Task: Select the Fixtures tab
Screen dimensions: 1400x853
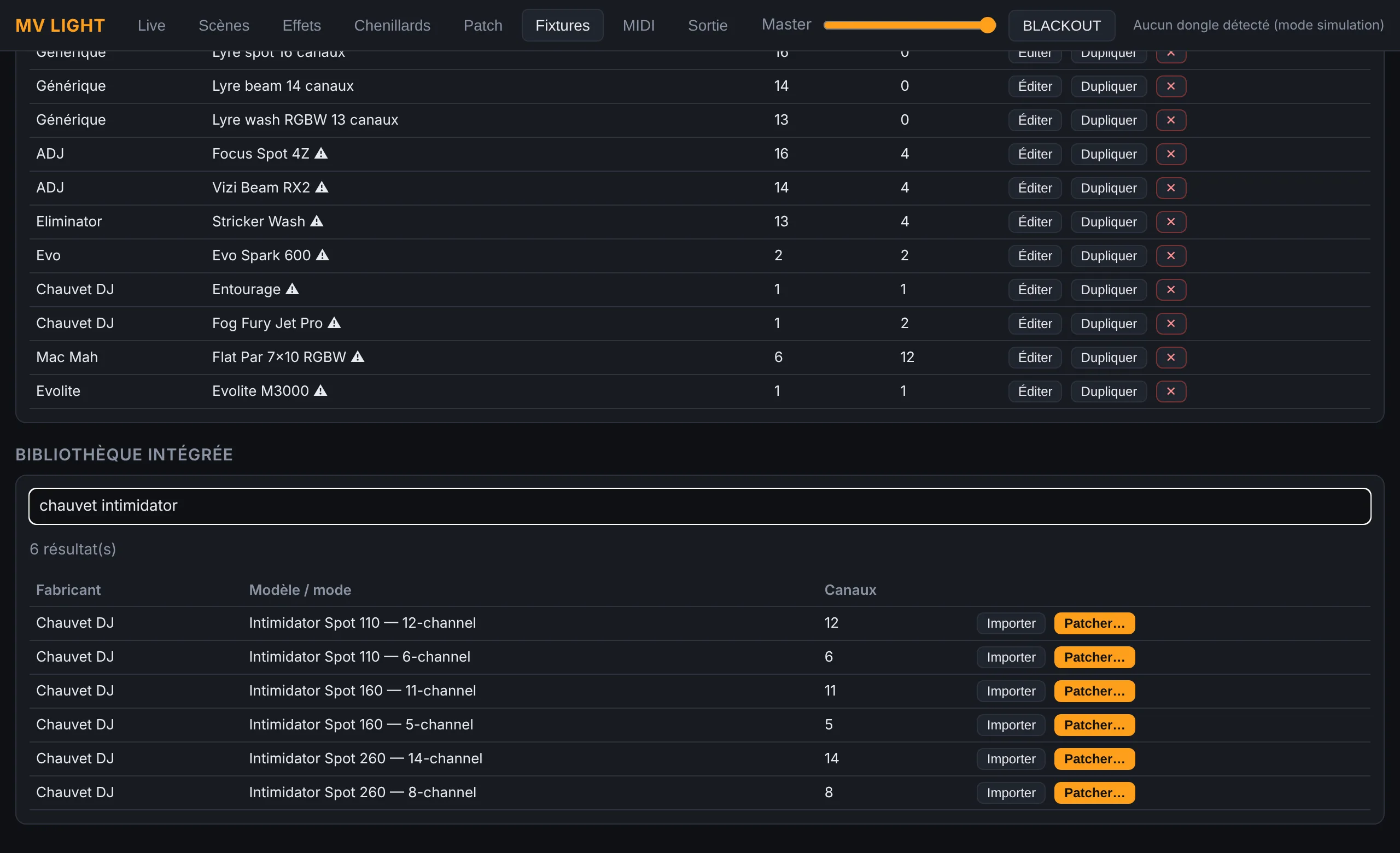Action: (x=563, y=26)
